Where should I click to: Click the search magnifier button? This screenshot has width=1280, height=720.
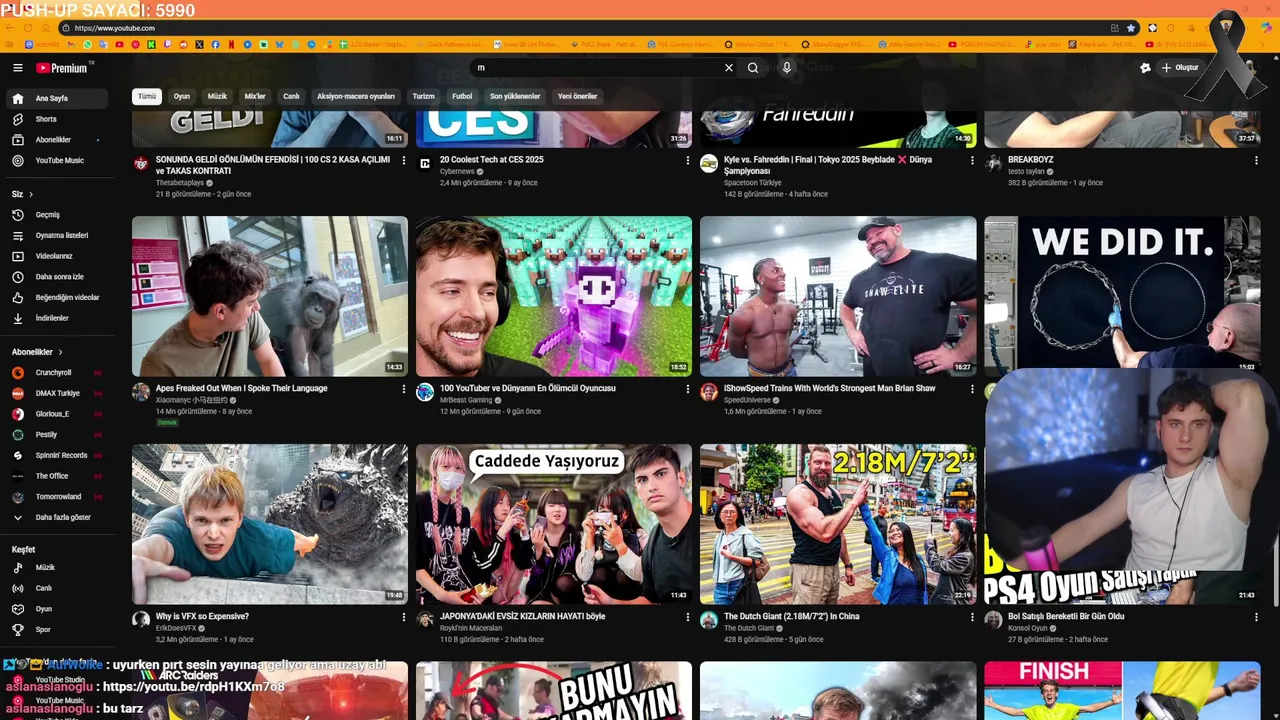(753, 68)
